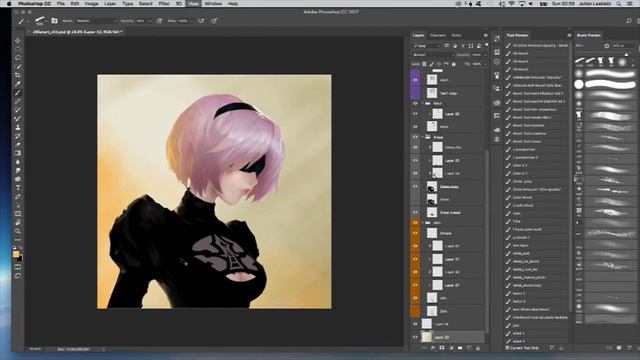Check Current Tool Only checkbox

click(507, 348)
